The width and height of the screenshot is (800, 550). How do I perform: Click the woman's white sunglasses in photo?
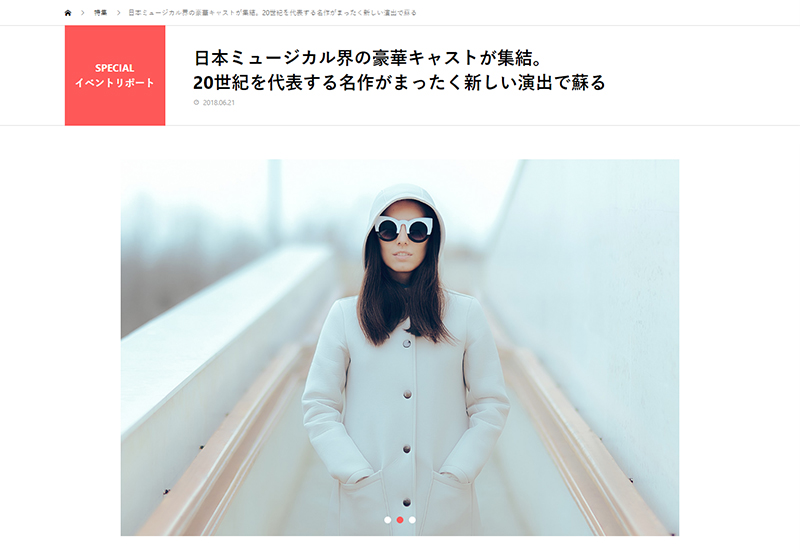pyautogui.click(x=404, y=229)
